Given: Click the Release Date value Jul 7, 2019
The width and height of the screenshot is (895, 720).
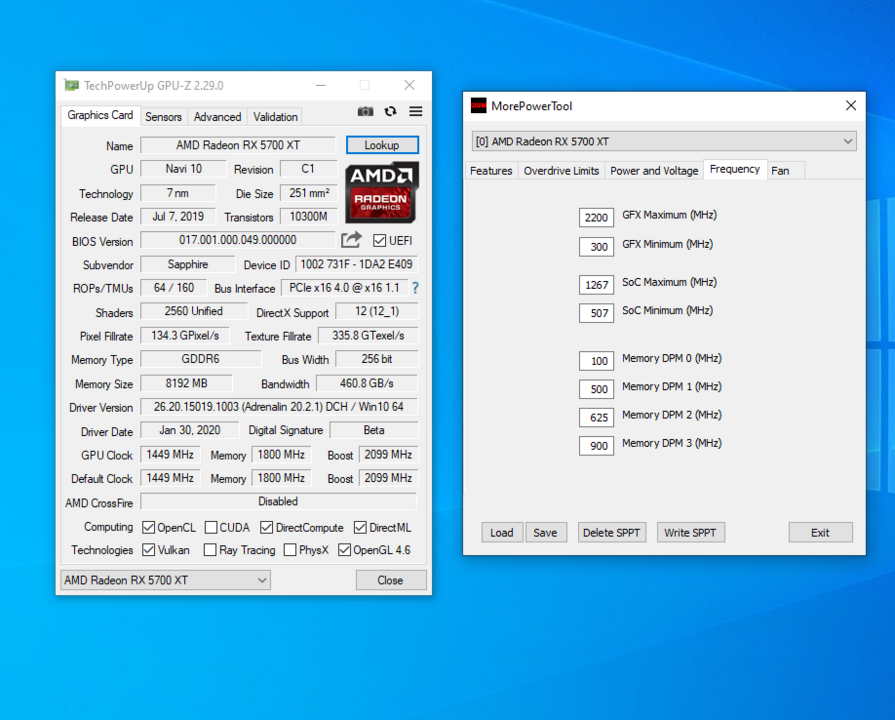Looking at the screenshot, I should [178, 216].
